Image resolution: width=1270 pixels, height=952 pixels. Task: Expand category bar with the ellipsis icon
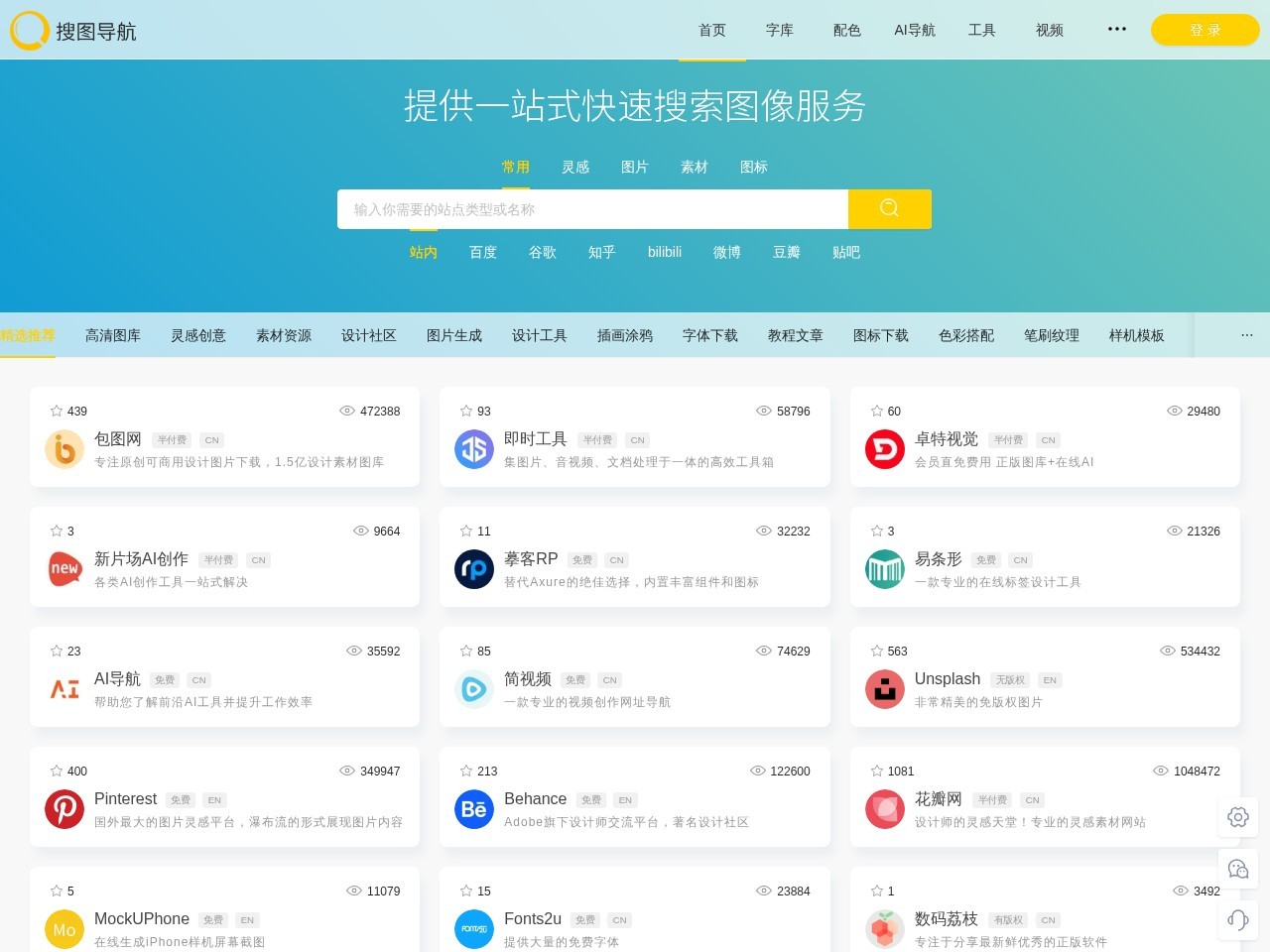[x=1247, y=335]
